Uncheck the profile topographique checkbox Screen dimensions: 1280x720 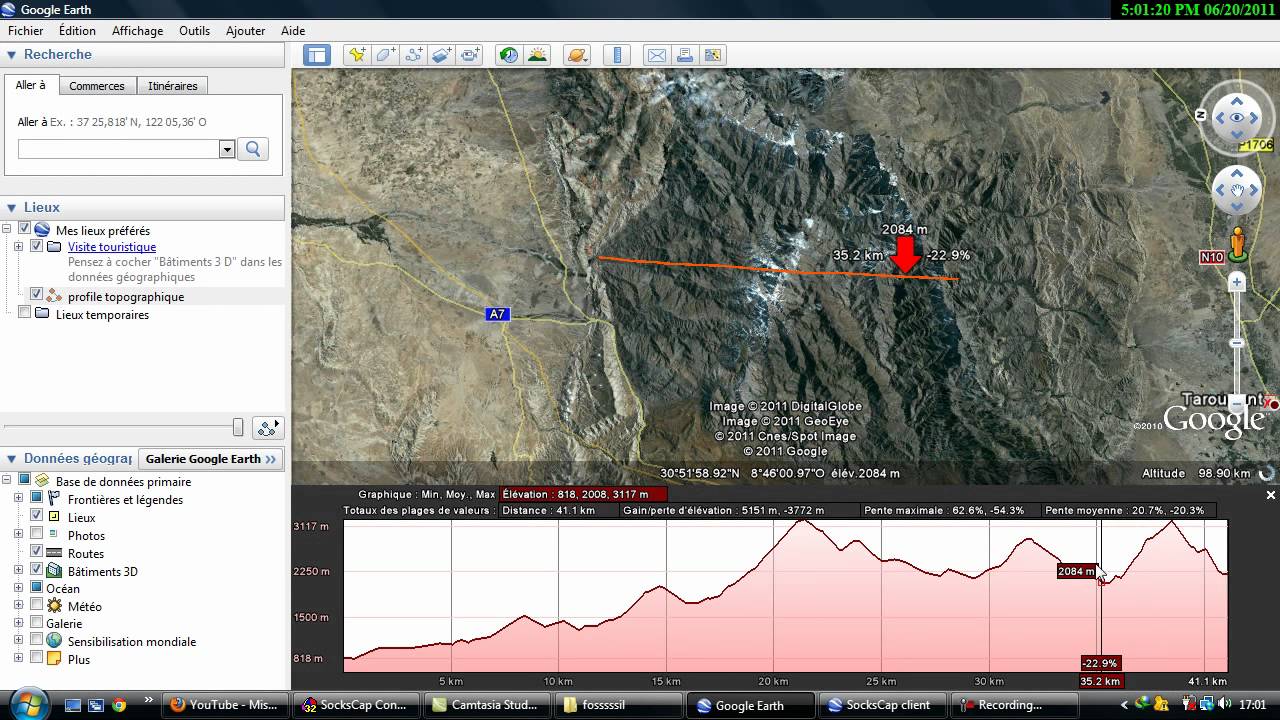point(37,295)
